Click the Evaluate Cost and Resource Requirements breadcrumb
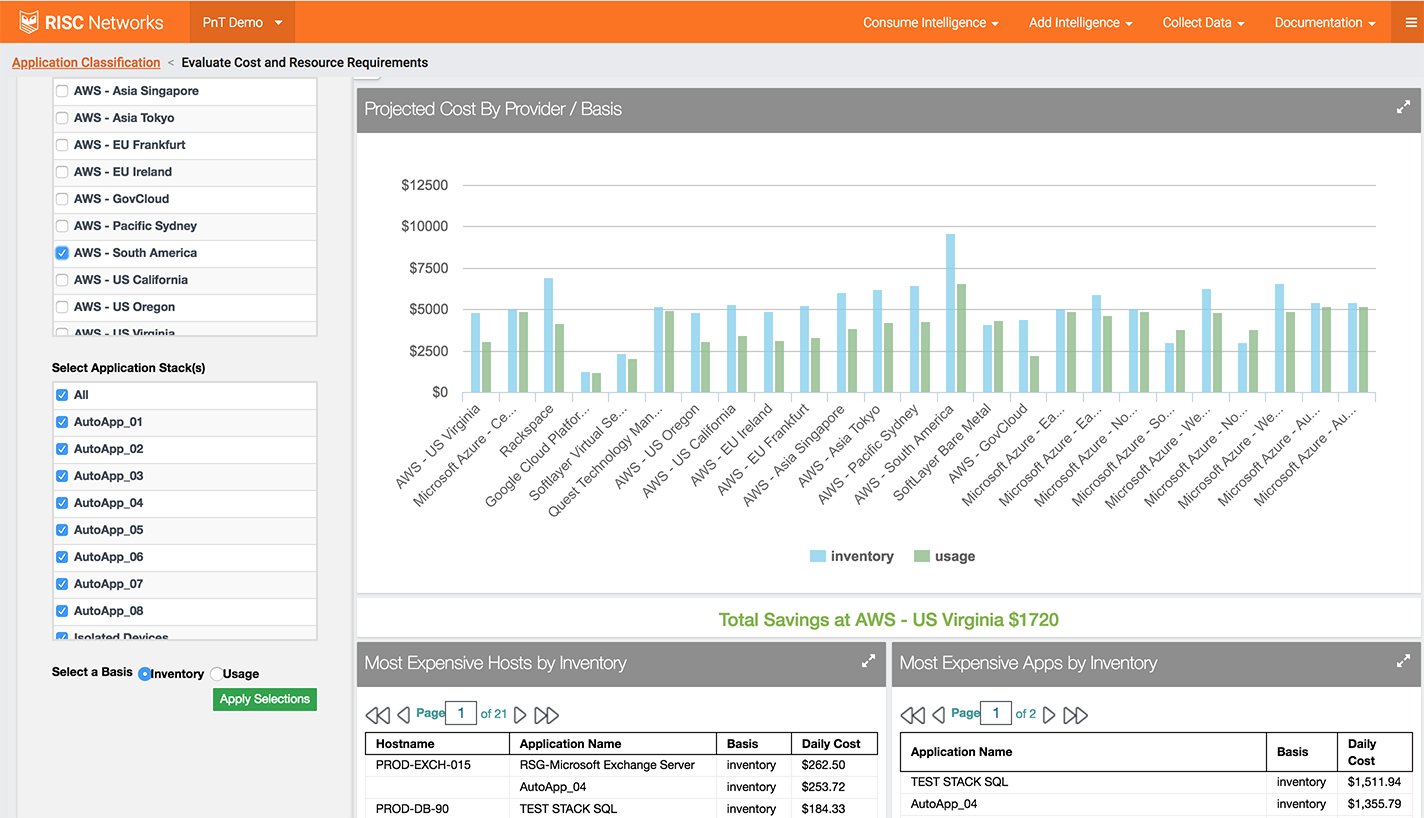The image size is (1424, 818). (305, 62)
